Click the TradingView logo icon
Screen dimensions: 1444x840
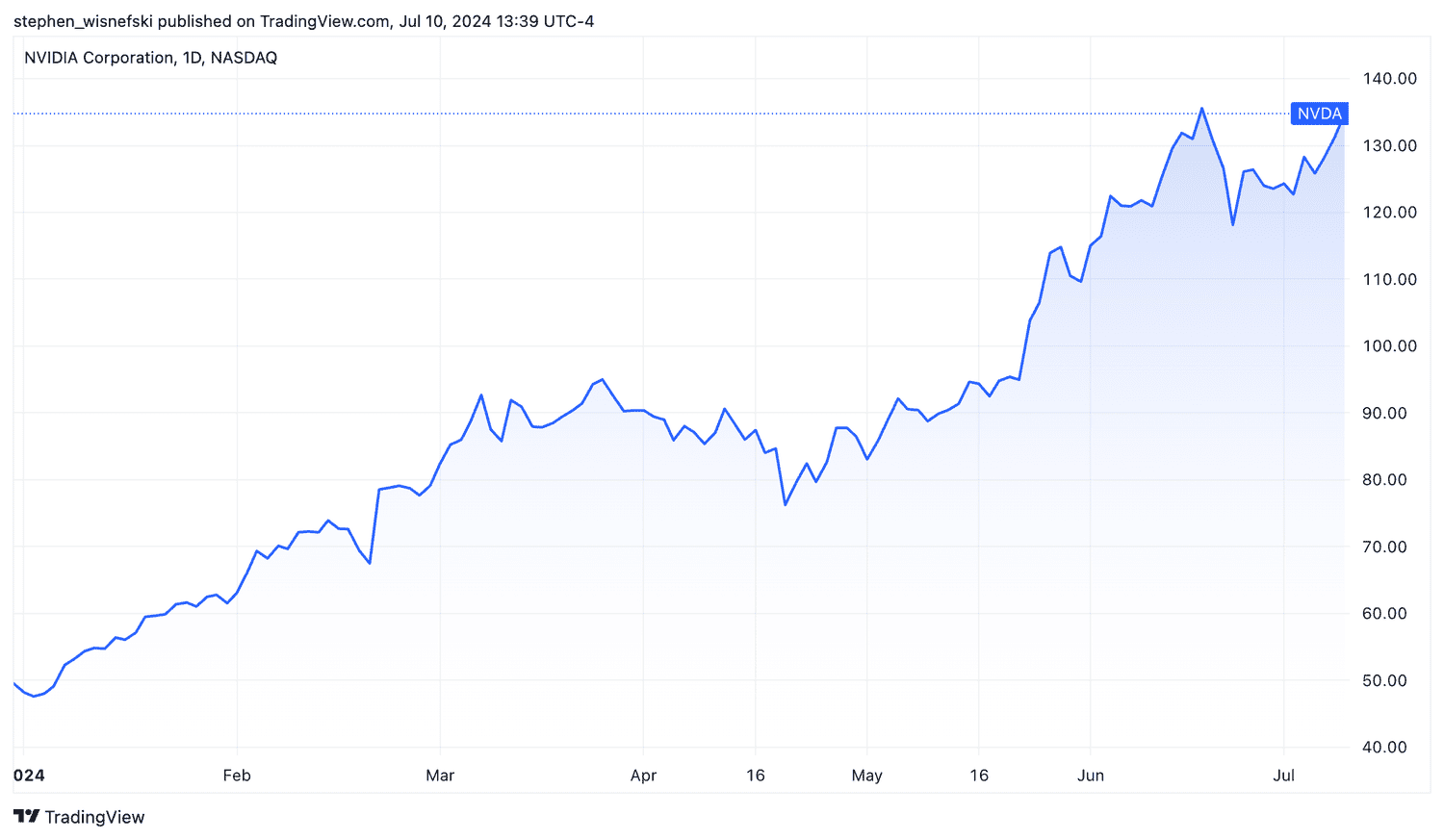27,817
